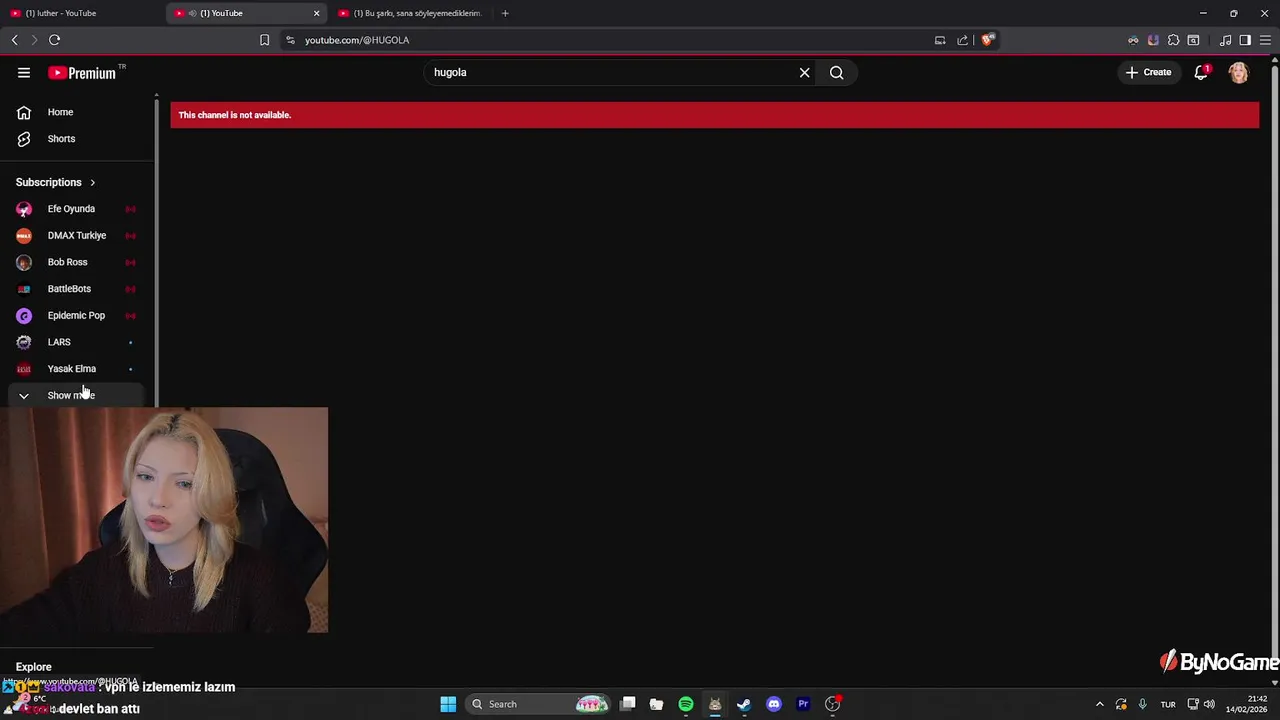
Task: Click the search magnifier button
Action: 837,72
